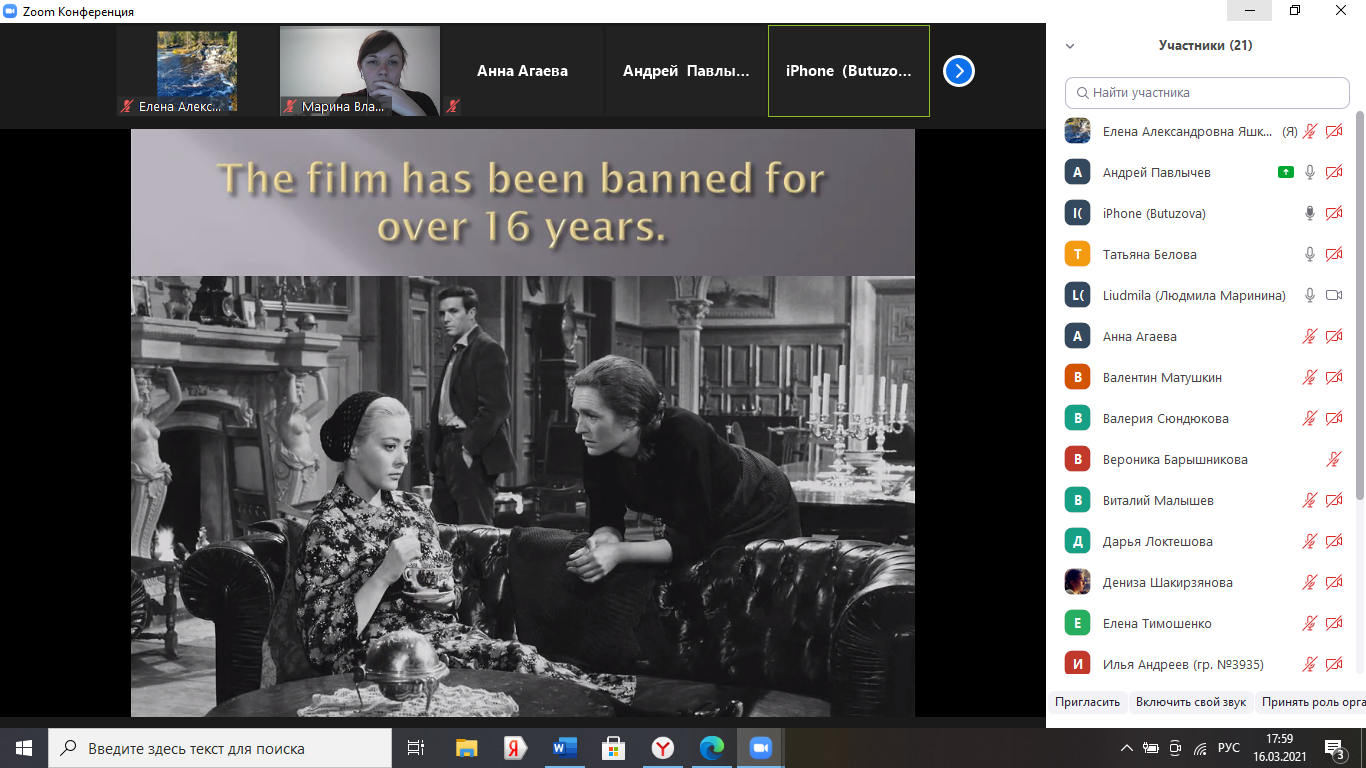Image resolution: width=1366 pixels, height=768 pixels.
Task: Show hidden system tray icons chevron
Action: (x=1127, y=748)
